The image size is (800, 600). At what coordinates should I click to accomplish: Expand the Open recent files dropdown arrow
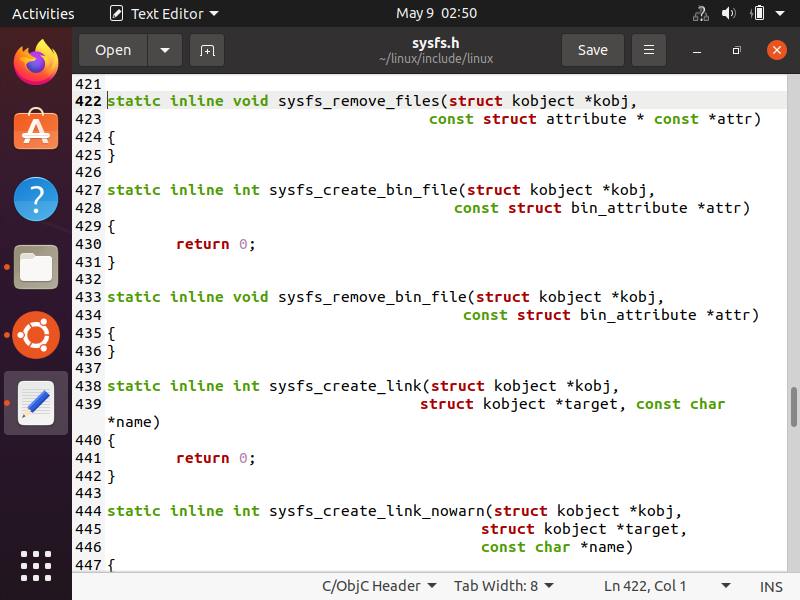click(x=165, y=50)
